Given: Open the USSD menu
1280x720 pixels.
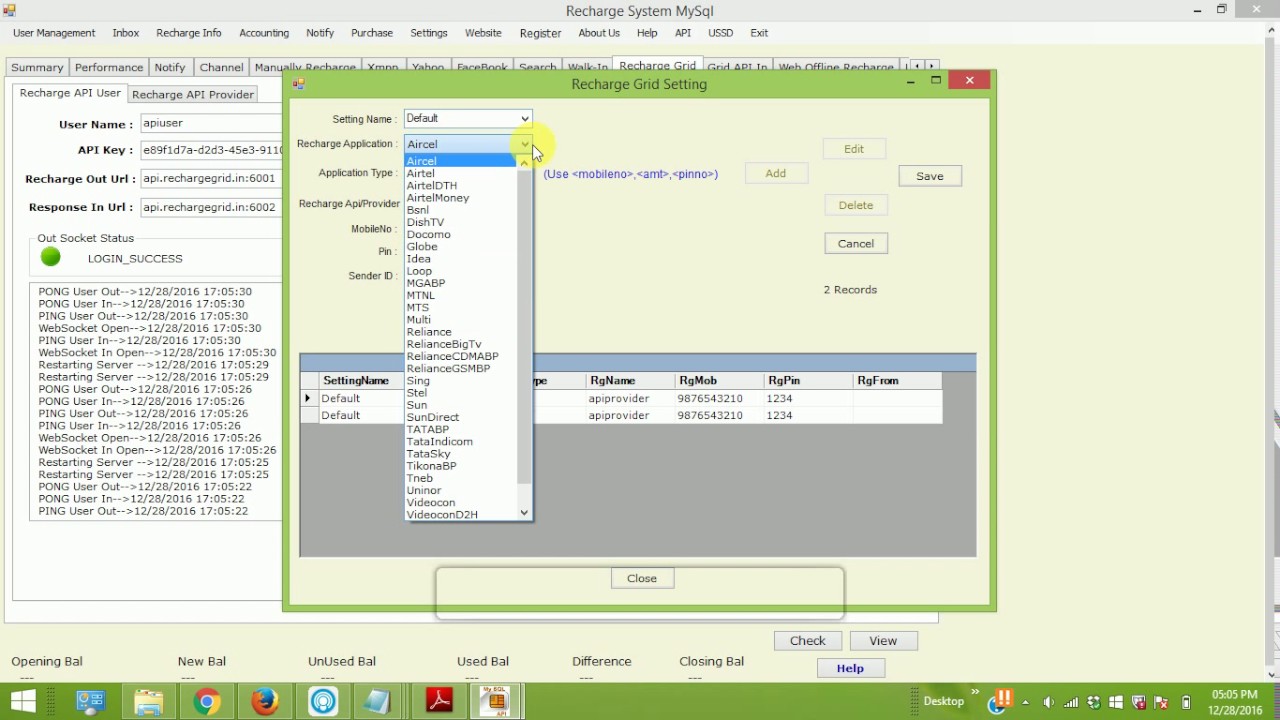Looking at the screenshot, I should pyautogui.click(x=721, y=33).
